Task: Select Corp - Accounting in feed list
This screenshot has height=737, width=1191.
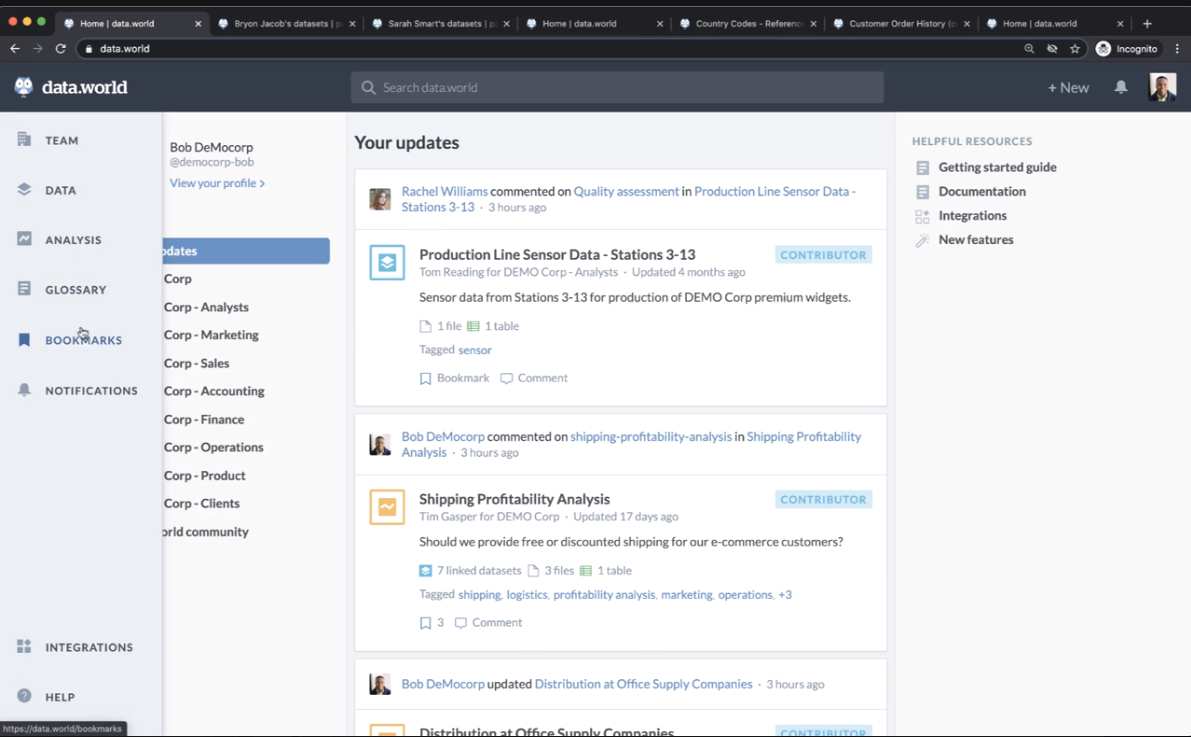Action: 214,391
